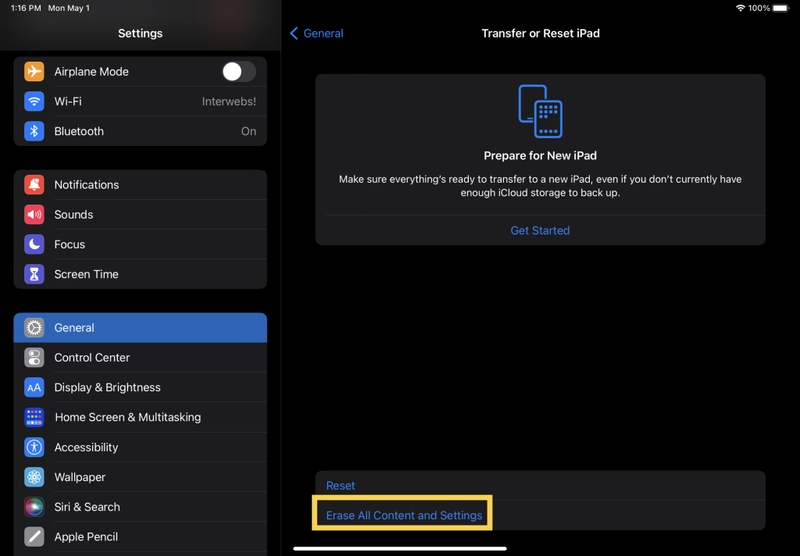Tap the Mon May 1 date
This screenshot has height=556, width=800.
pyautogui.click(x=69, y=8)
